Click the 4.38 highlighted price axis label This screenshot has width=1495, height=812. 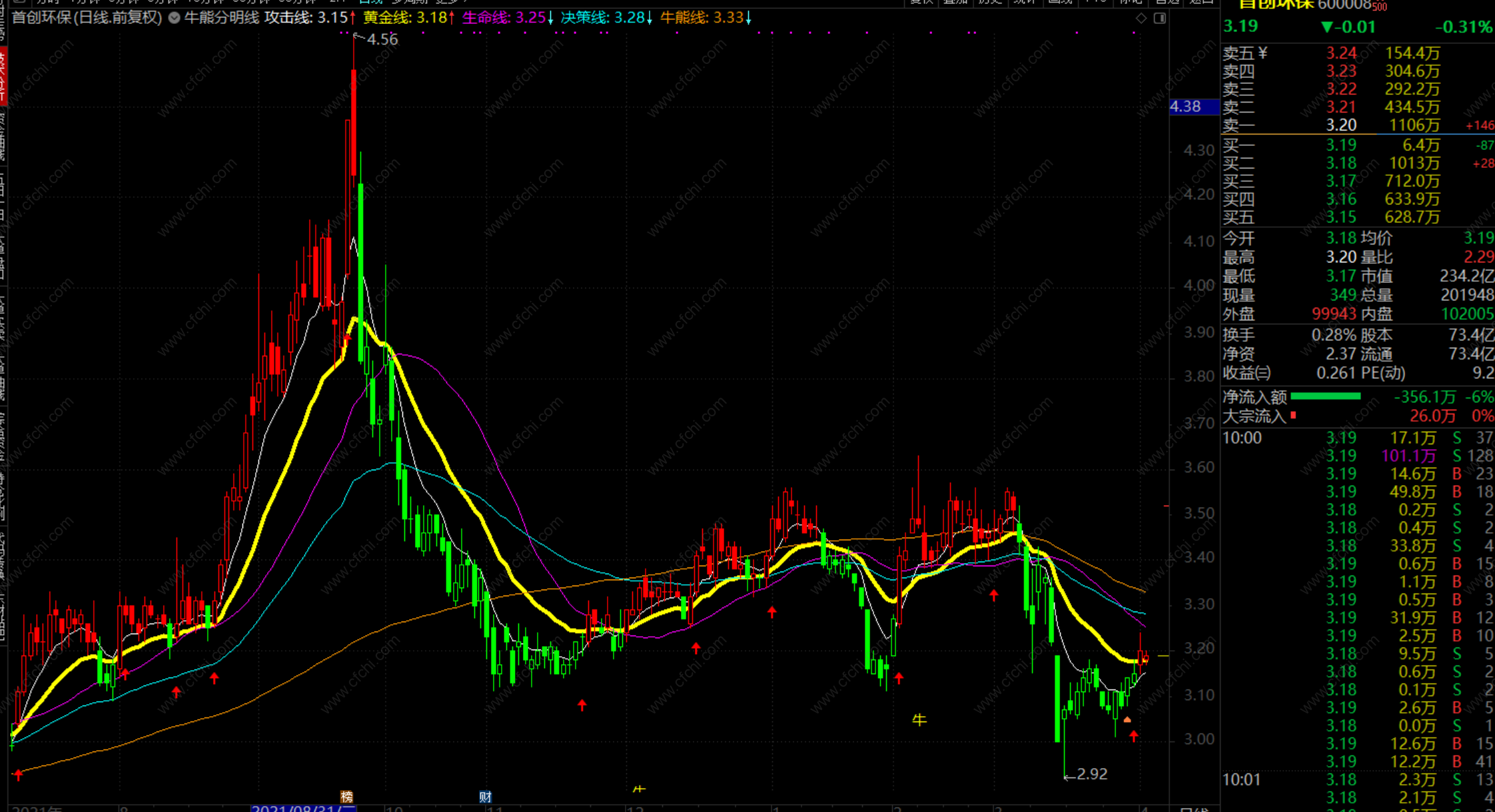[x=1186, y=107]
